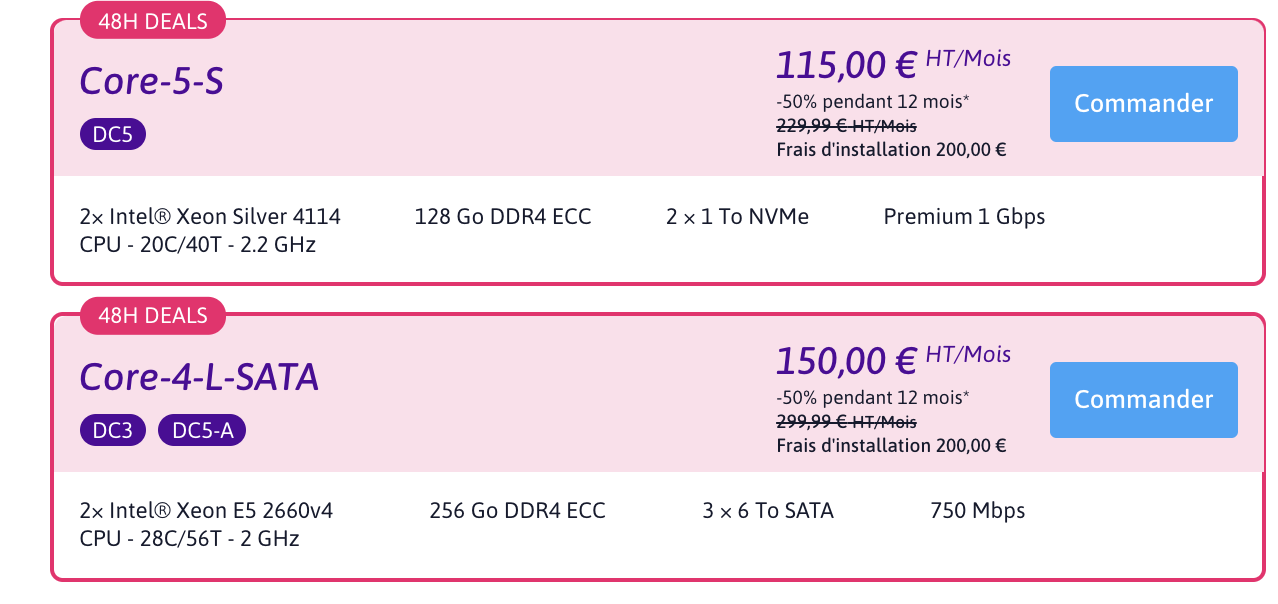Click the Premium 1 Gbps bandwidth spec
Image resolution: width=1278 pixels, height=604 pixels.
964,217
